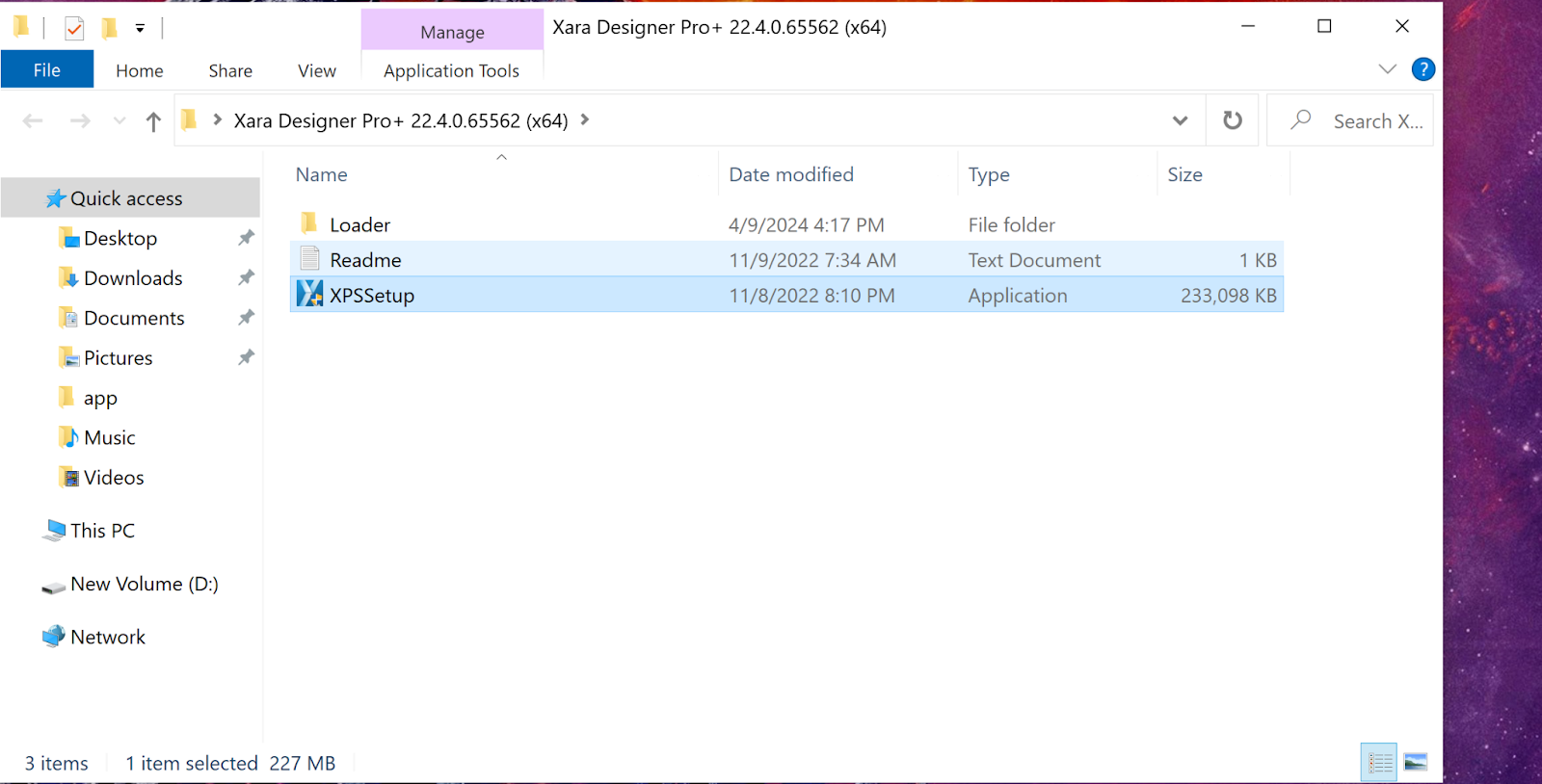Click the search magnifier icon
The height and width of the screenshot is (784, 1542).
click(x=1301, y=119)
